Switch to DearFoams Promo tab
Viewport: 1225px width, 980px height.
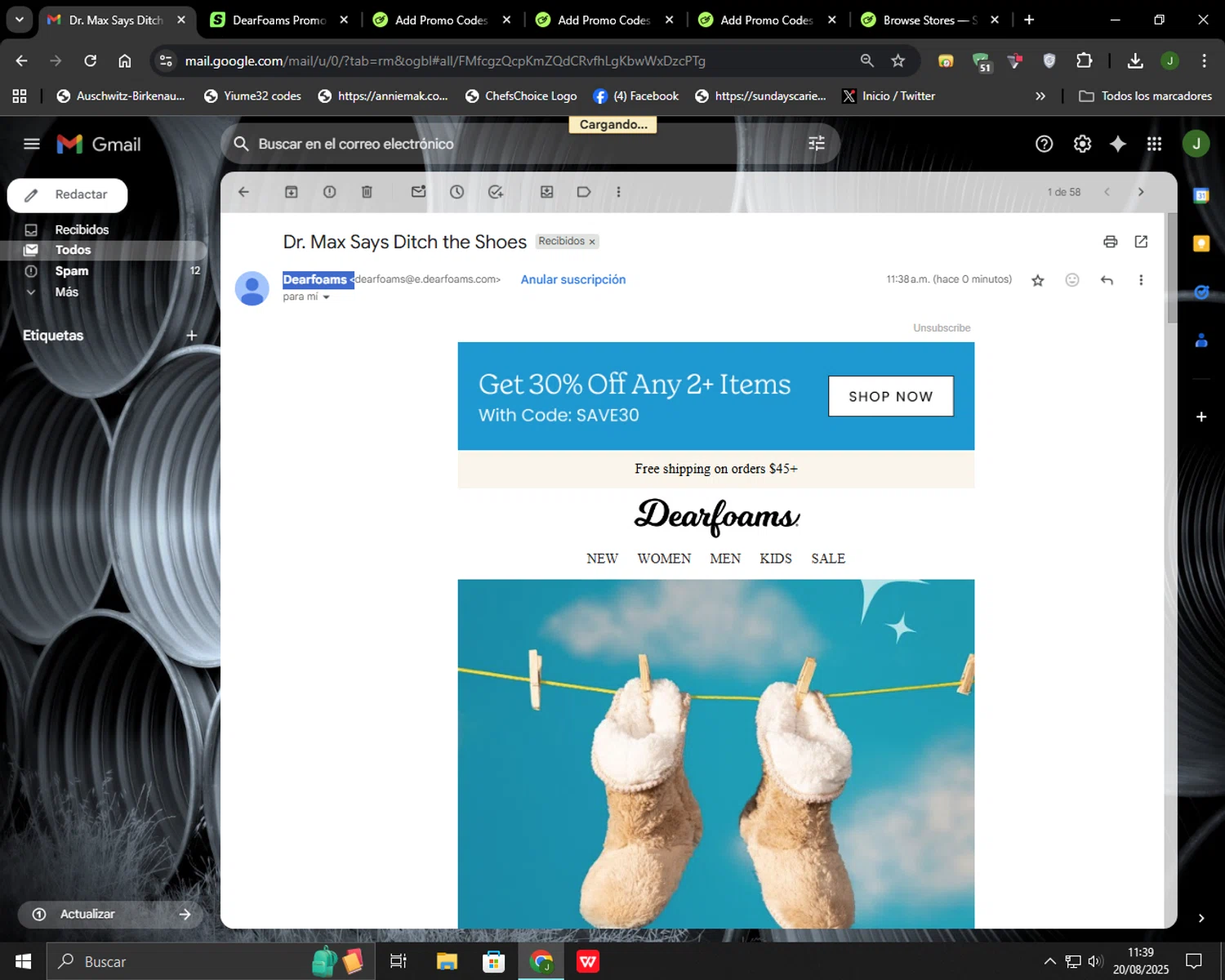(278, 20)
